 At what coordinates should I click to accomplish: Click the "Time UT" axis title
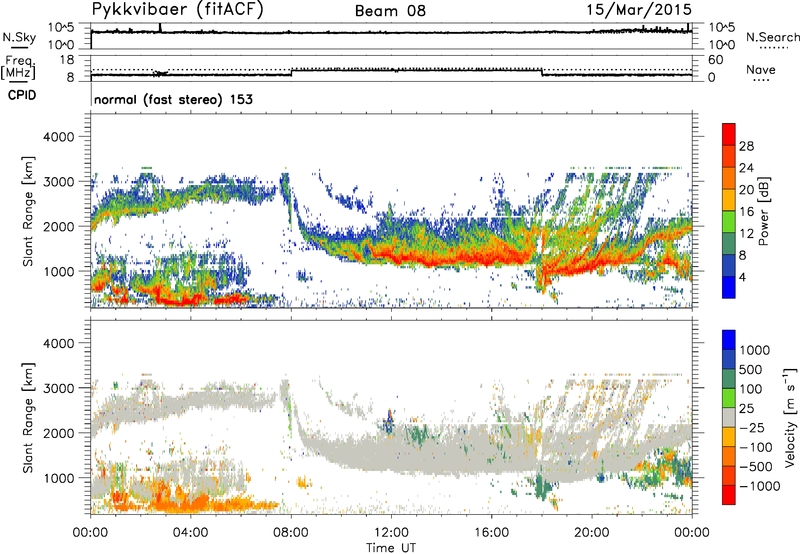[x=391, y=547]
